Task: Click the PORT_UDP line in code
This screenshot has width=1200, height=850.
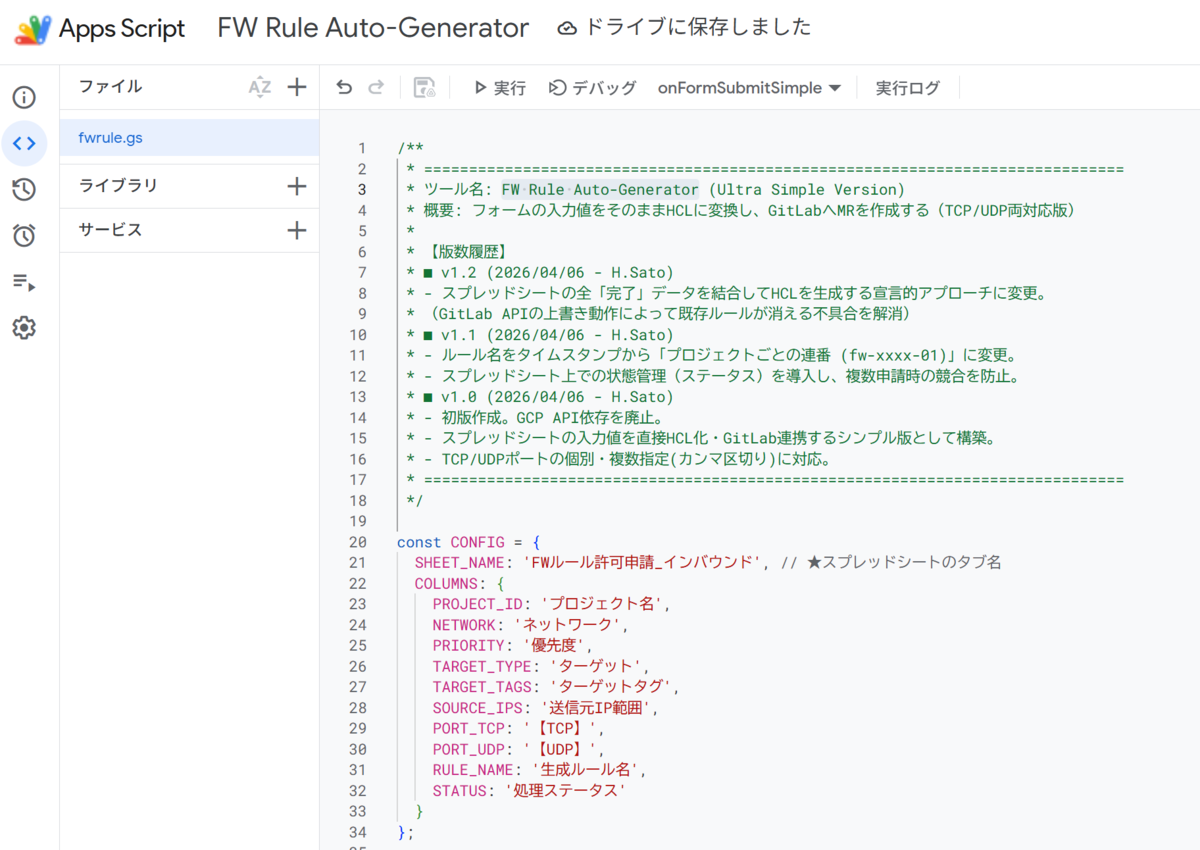Action: [x=519, y=750]
